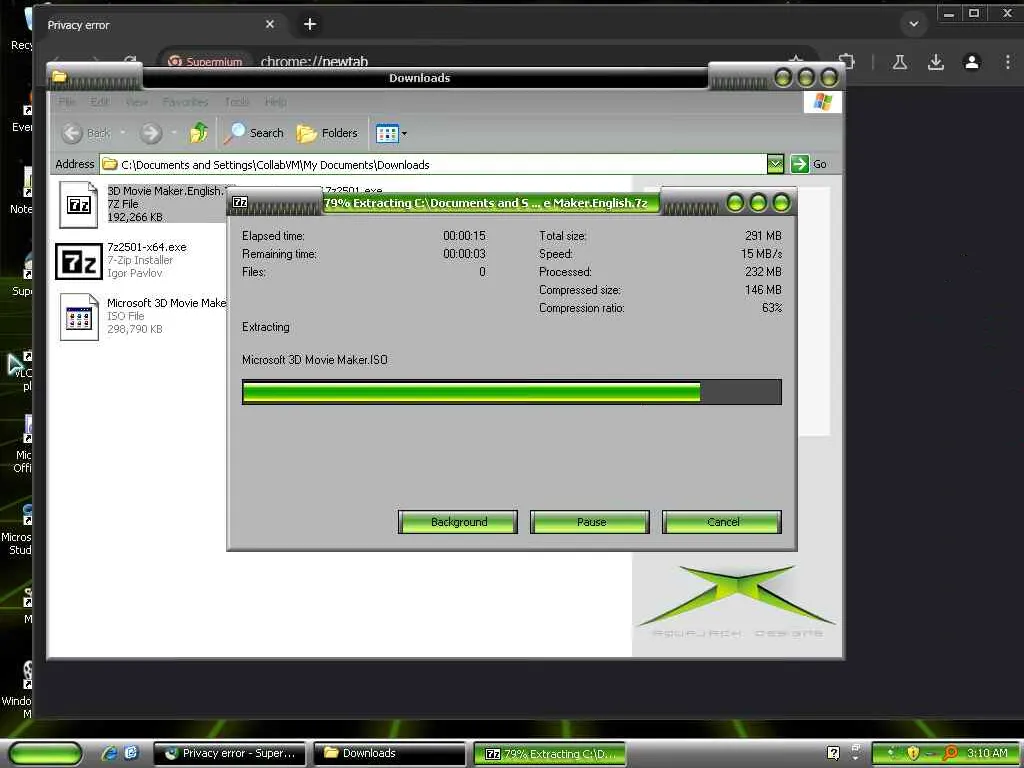Open the Labs flask icon in Supermium

(900, 62)
